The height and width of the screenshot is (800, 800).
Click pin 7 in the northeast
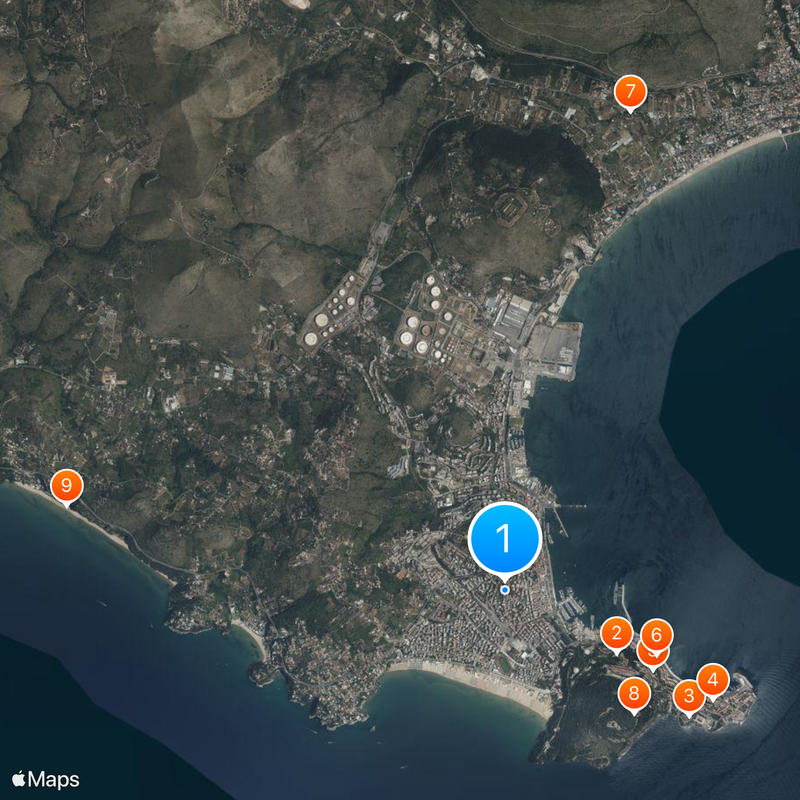click(629, 92)
